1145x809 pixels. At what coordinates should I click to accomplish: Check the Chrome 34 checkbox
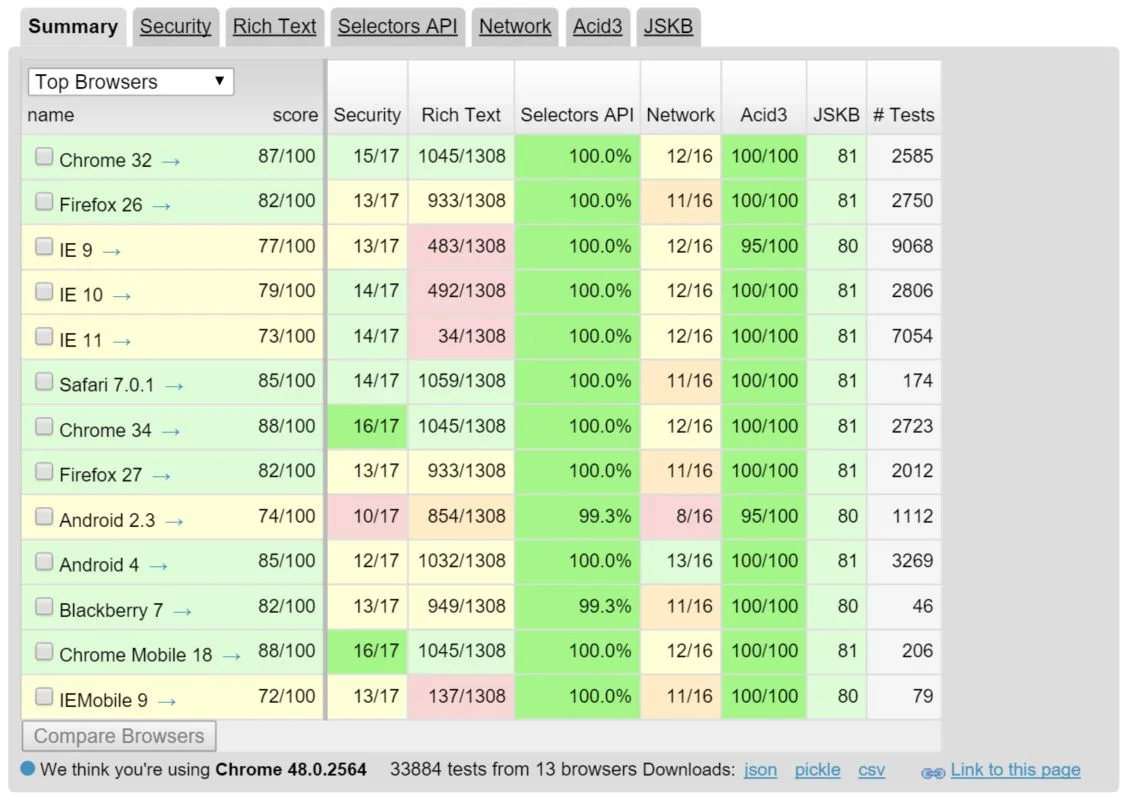[x=44, y=427]
